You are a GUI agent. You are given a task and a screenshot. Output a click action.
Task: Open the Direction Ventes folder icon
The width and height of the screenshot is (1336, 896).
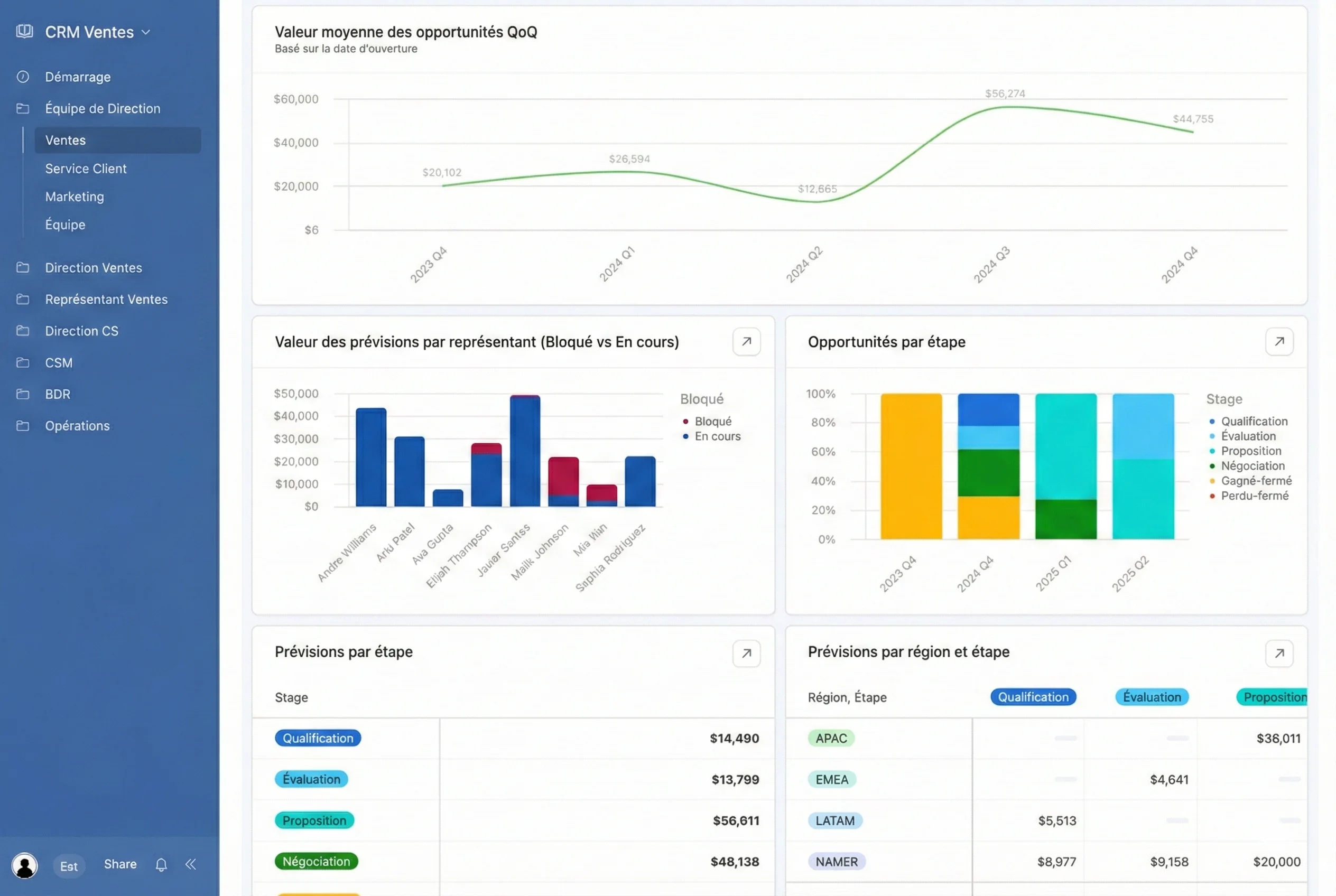point(23,267)
